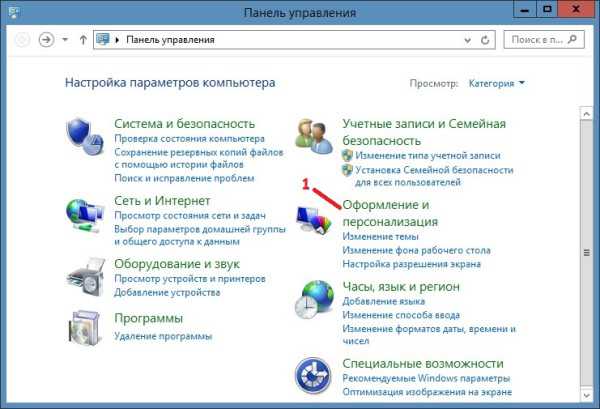Open the 'Категория' view dropdown
Image resolution: width=600 pixels, height=409 pixels.
pyautogui.click(x=496, y=83)
